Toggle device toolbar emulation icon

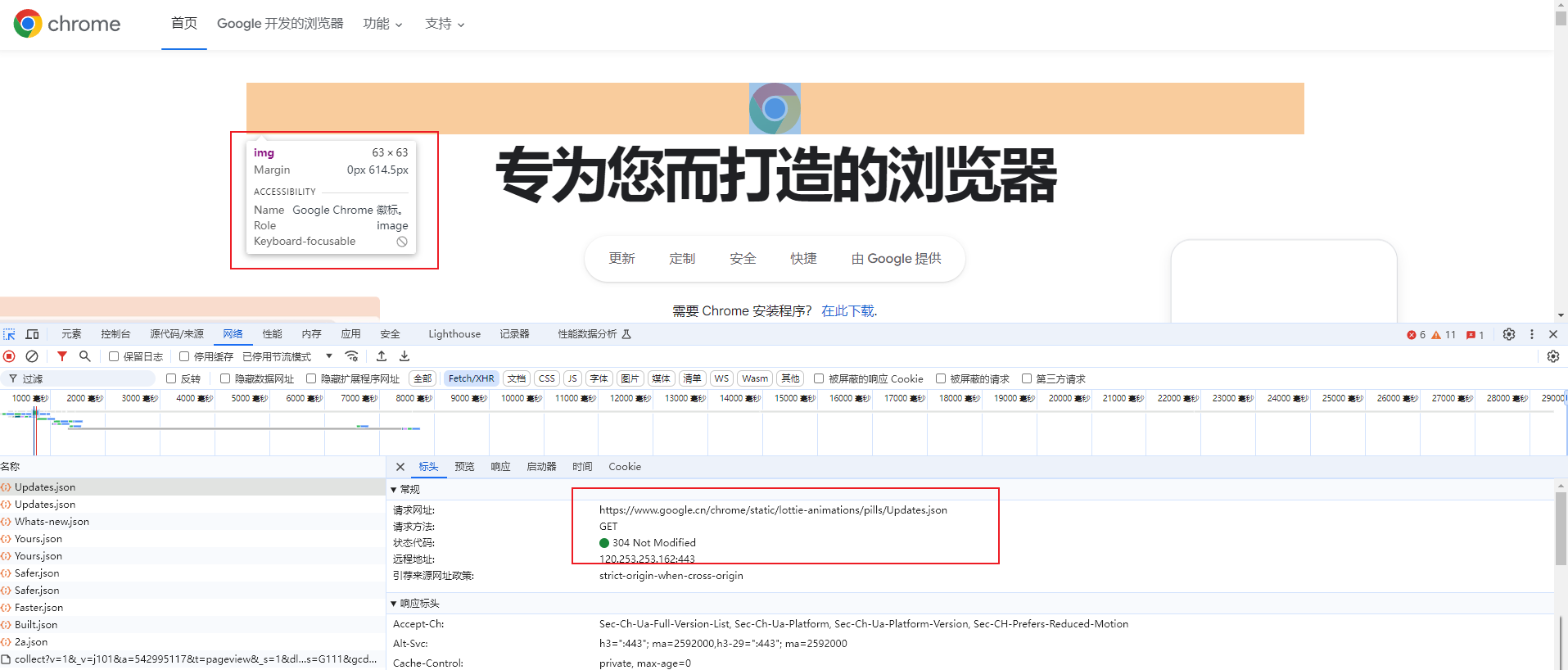click(33, 334)
